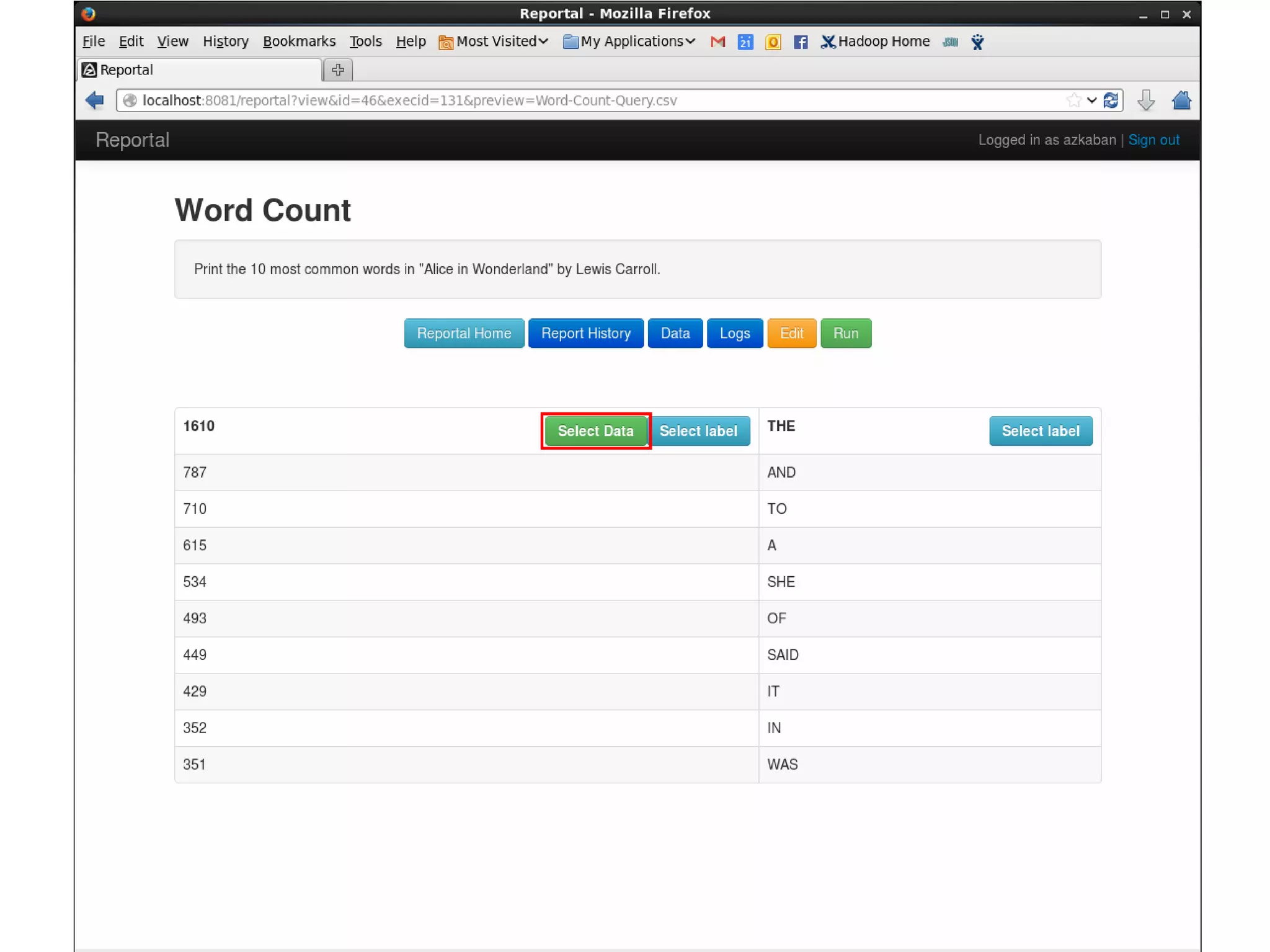Open the URL history dropdown arrow
This screenshot has height=952, width=1270.
pos(1091,100)
